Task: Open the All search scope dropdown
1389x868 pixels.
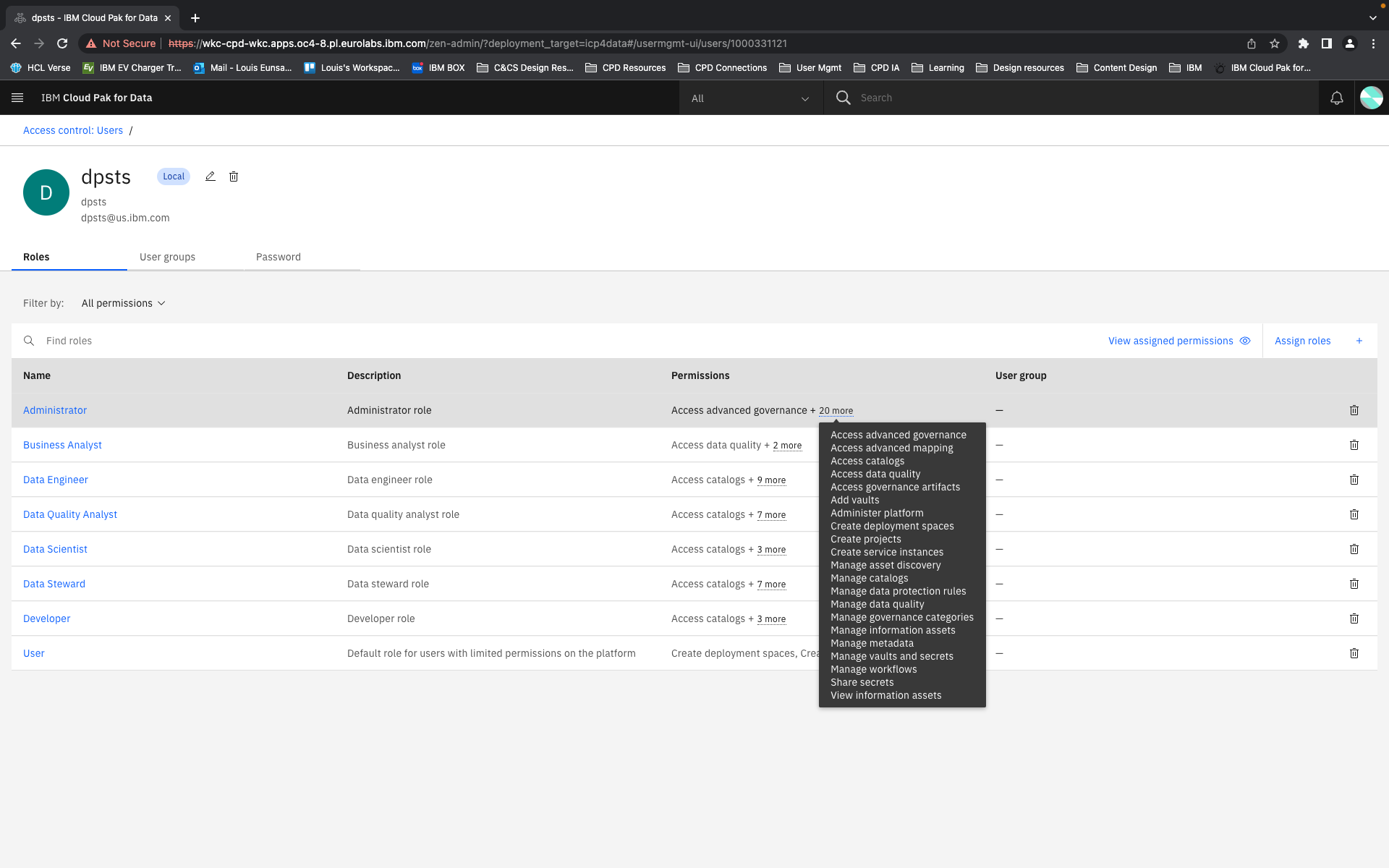Action: pyautogui.click(x=750, y=98)
